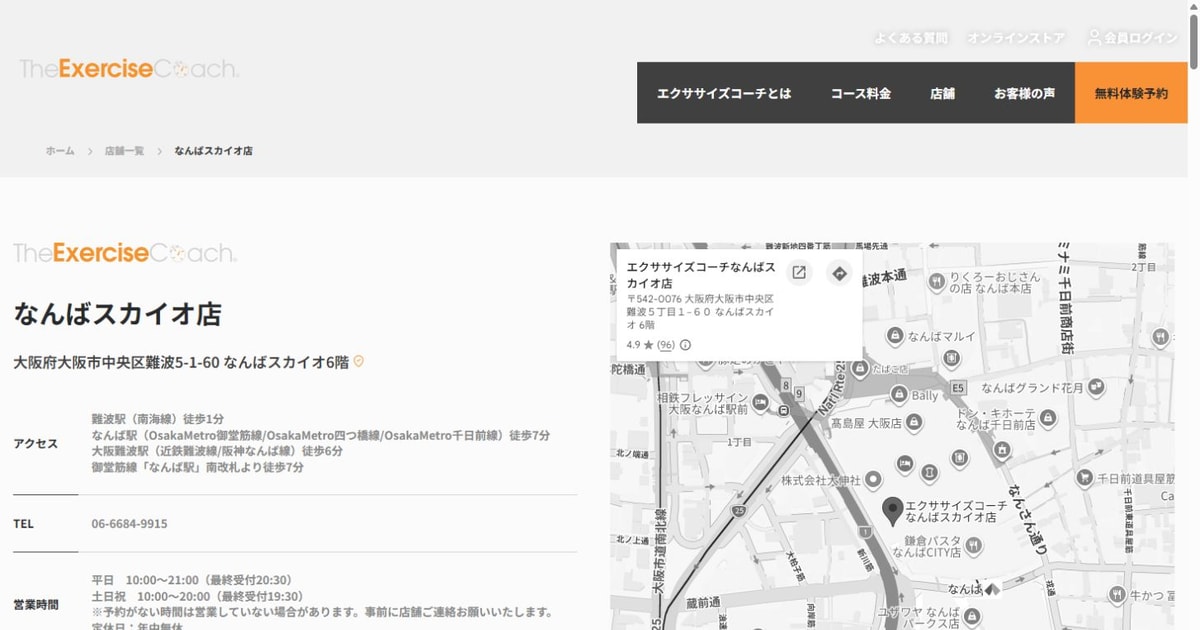The height and width of the screenshot is (630, 1200).
Task: Click the 株式会社大紳社 circle marker
Action: (x=873, y=480)
